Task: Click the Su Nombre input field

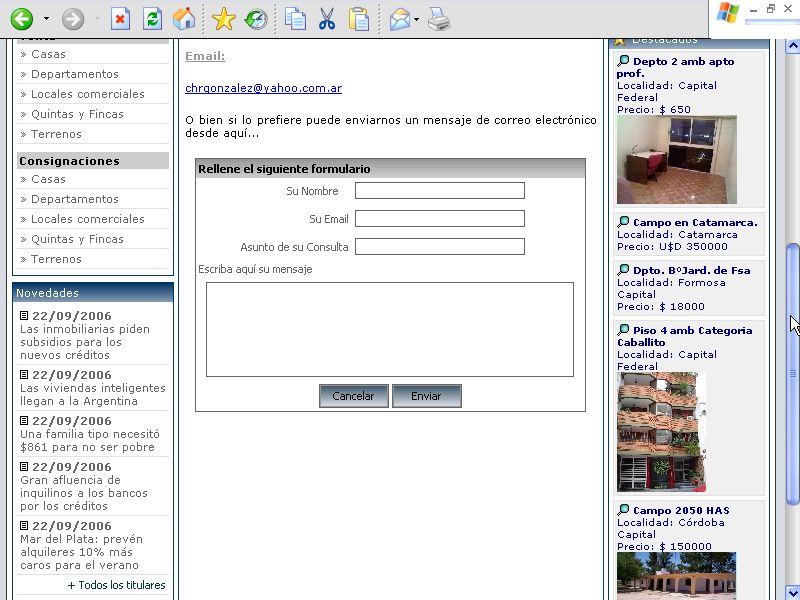Action: tap(440, 191)
